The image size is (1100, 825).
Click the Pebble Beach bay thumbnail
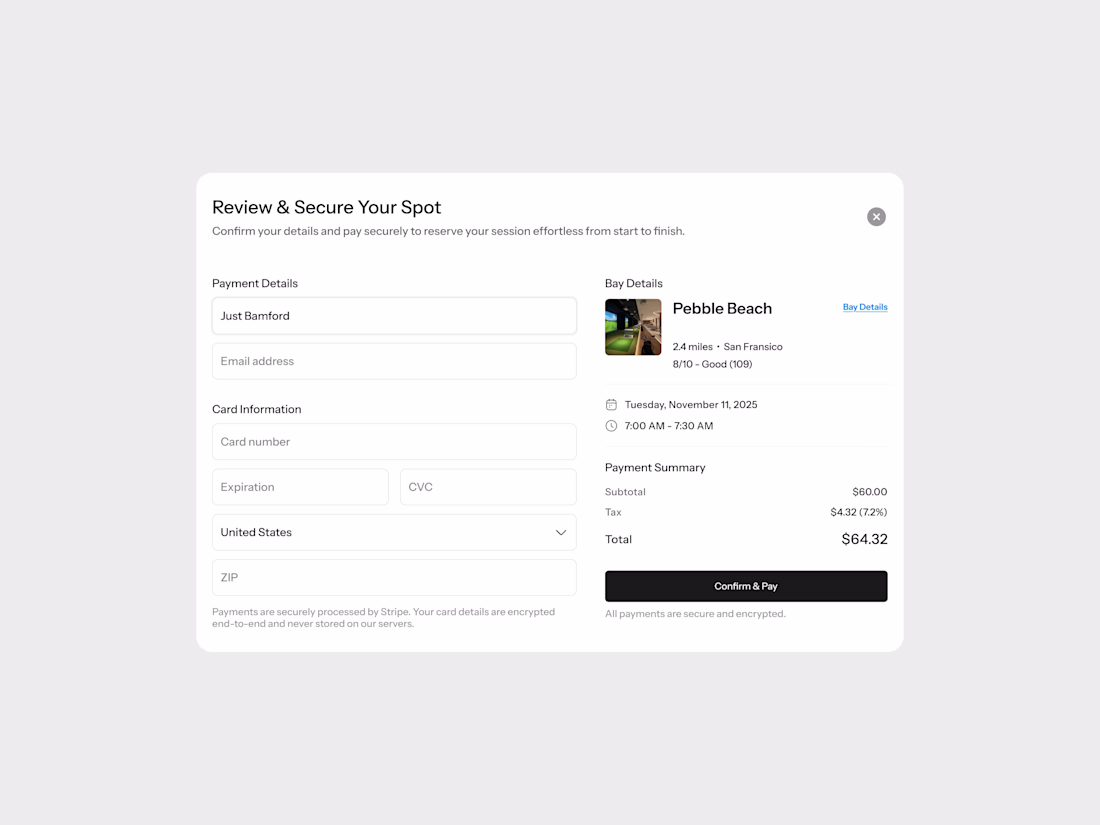633,327
